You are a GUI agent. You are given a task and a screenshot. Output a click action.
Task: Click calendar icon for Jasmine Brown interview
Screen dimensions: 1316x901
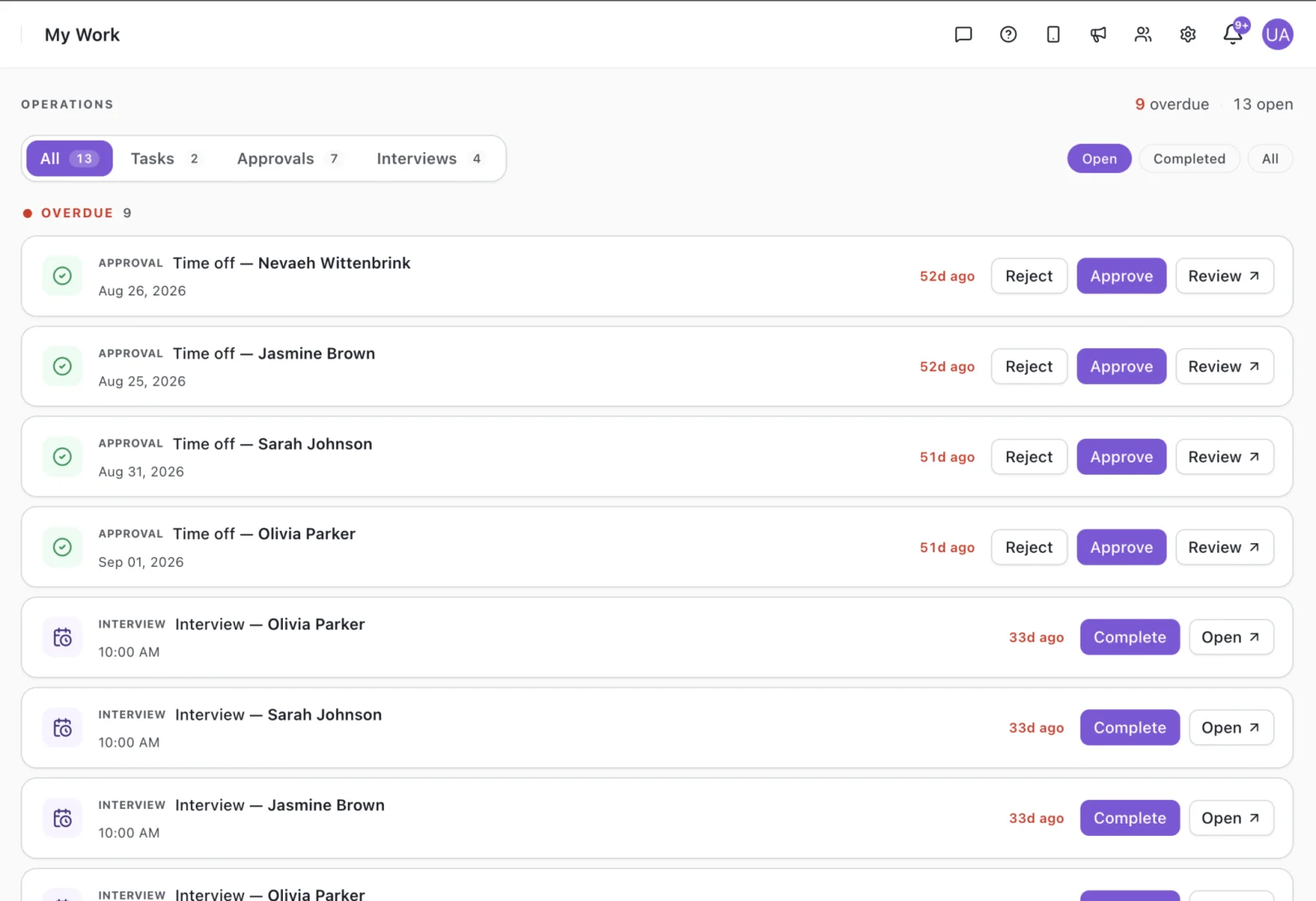[63, 819]
